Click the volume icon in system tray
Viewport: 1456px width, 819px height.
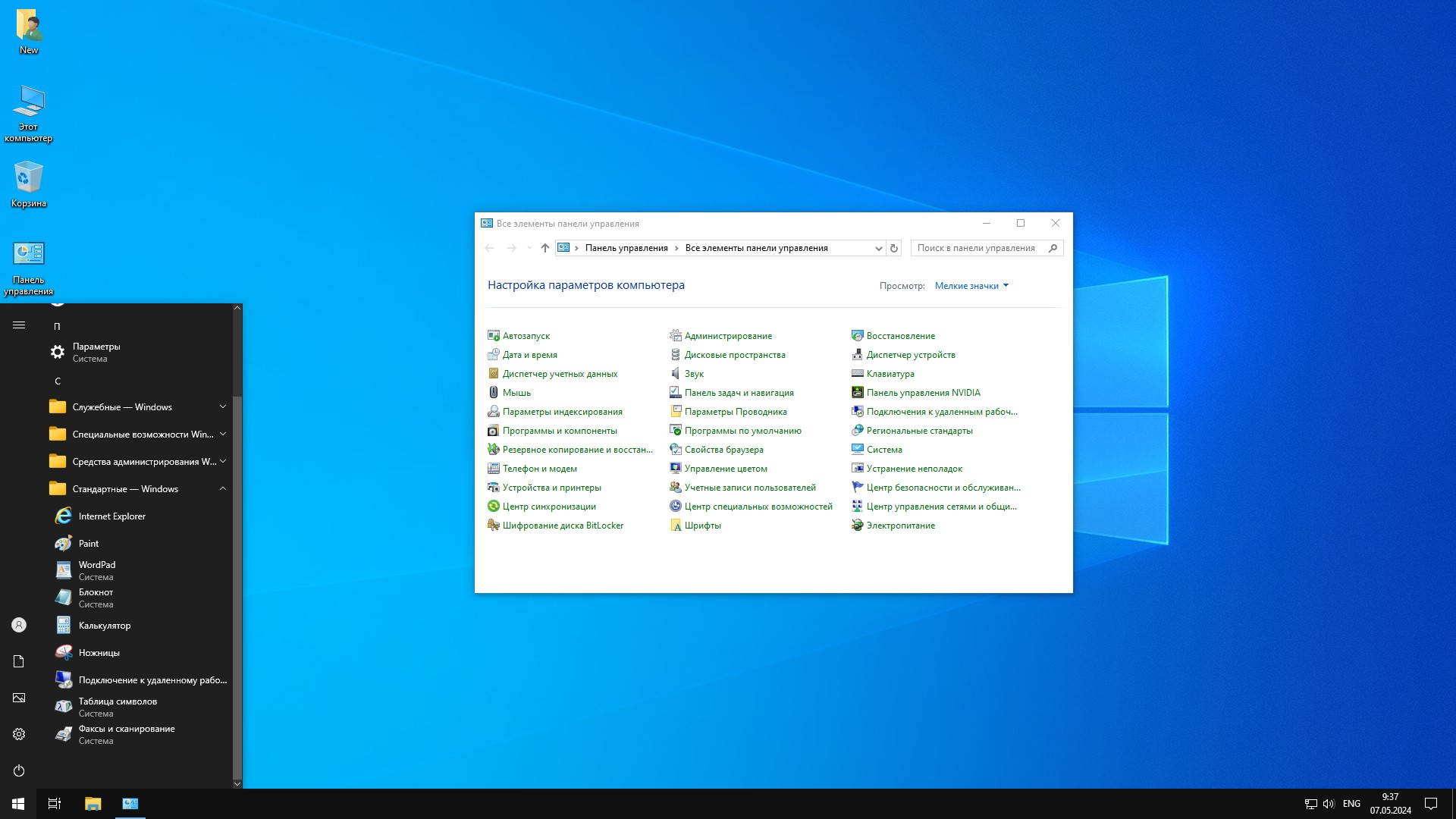pos(1328,804)
